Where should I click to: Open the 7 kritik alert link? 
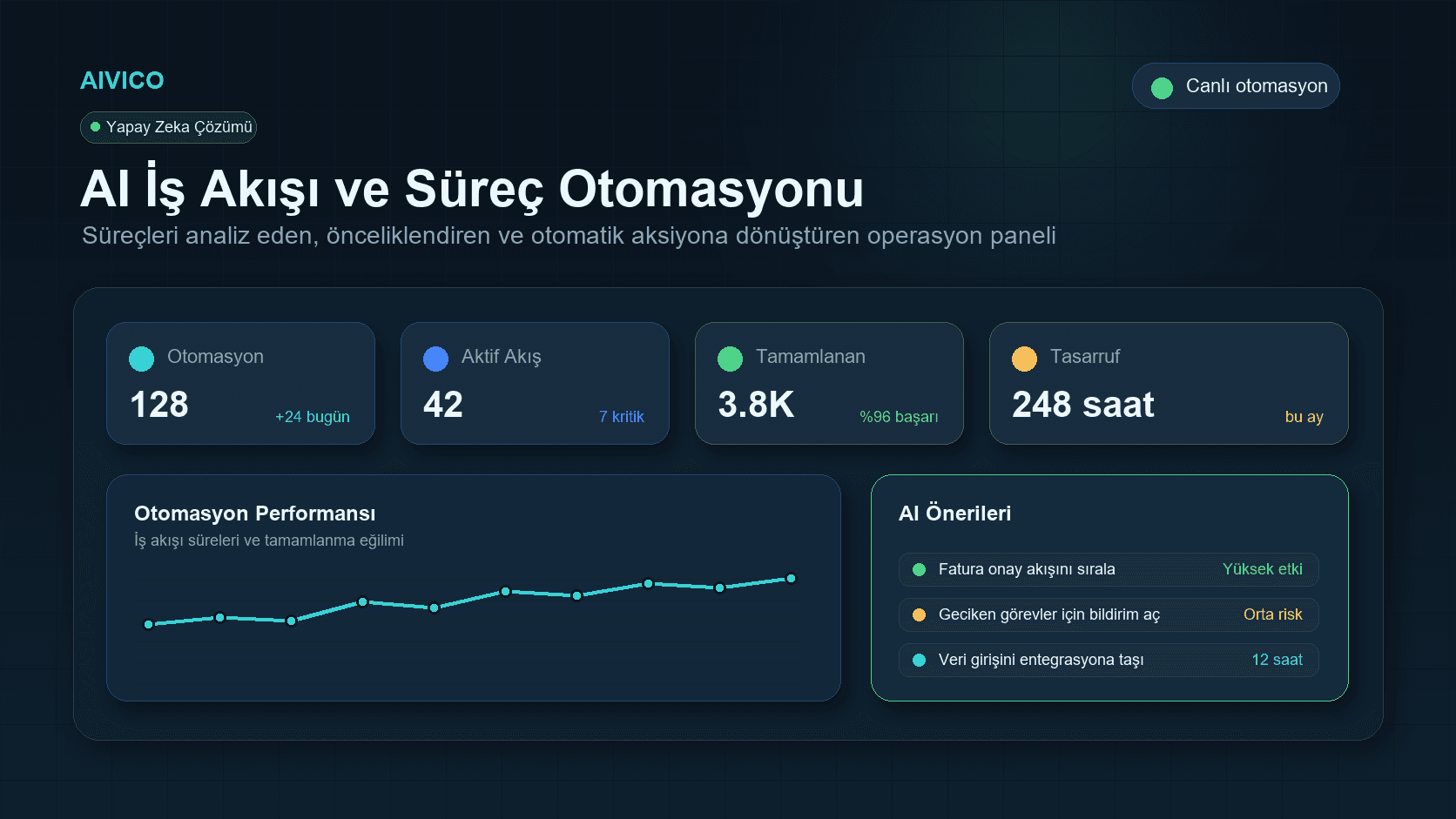pyautogui.click(x=621, y=417)
